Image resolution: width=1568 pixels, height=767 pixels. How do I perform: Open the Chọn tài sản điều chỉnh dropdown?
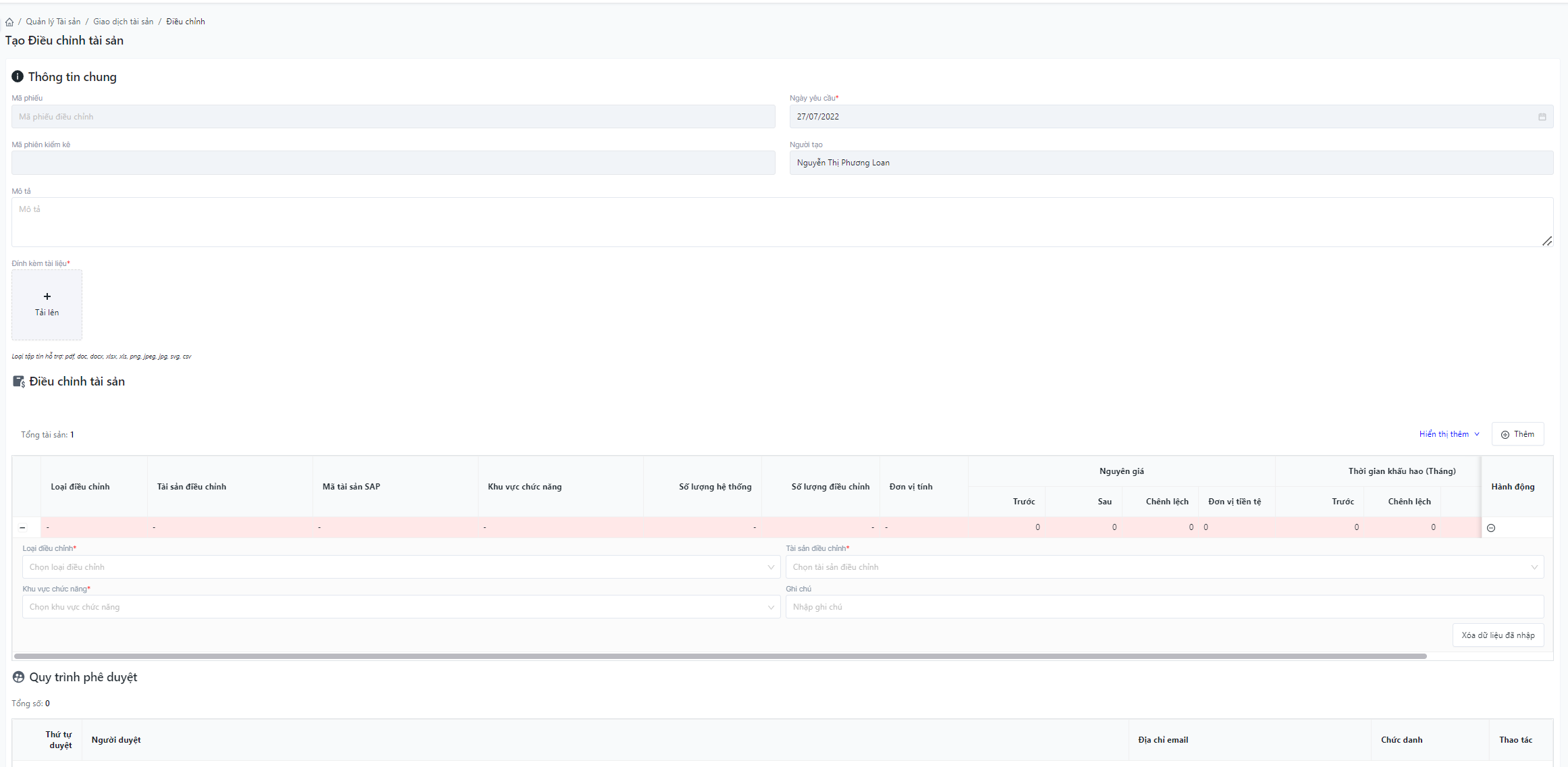(x=1164, y=567)
